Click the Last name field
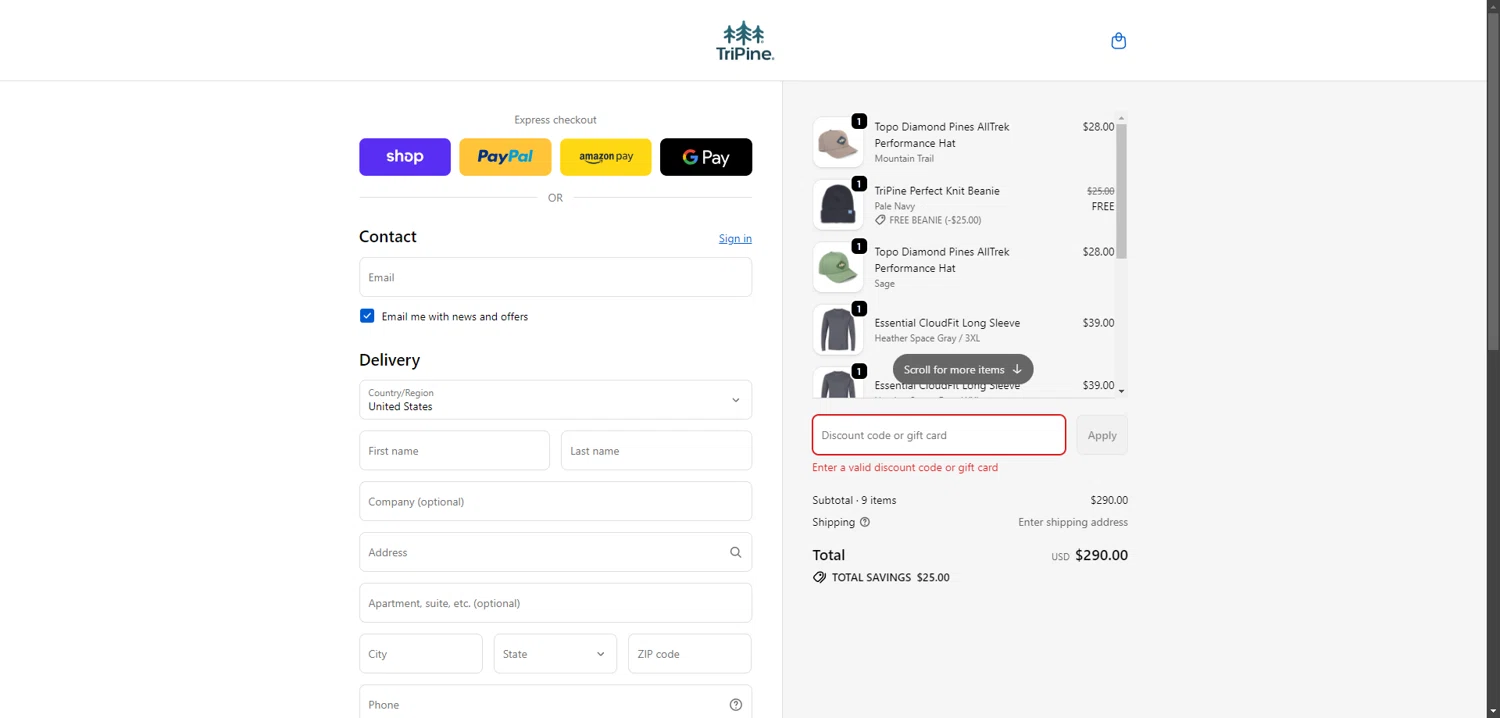This screenshot has height=718, width=1500. 656,451
